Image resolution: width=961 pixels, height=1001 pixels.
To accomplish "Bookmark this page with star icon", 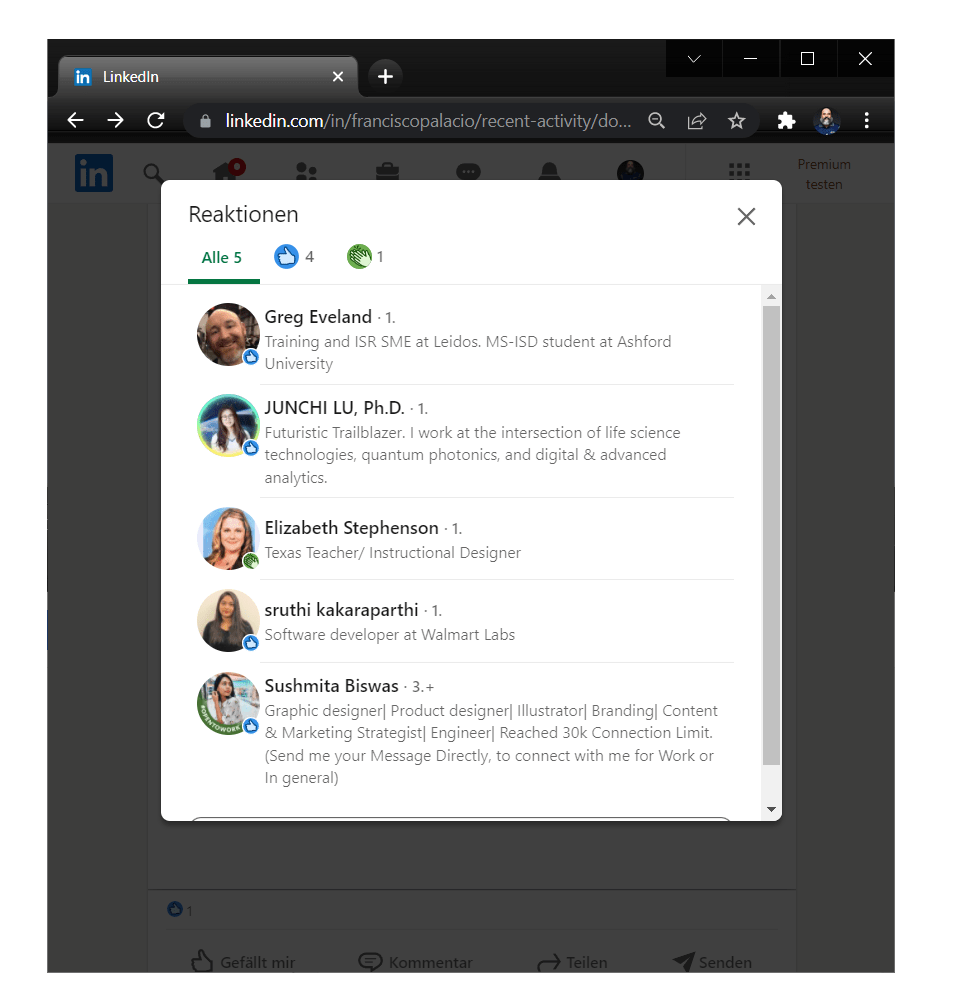I will [x=737, y=121].
